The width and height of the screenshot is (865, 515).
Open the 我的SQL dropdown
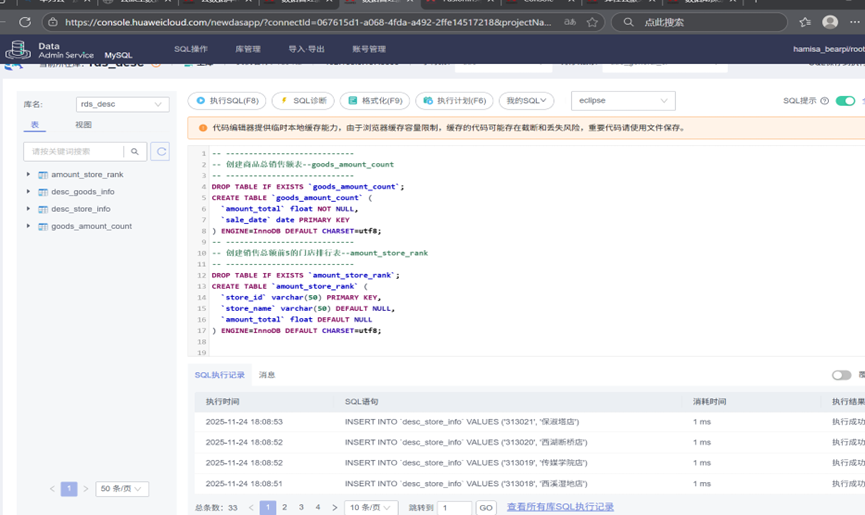[x=526, y=101]
